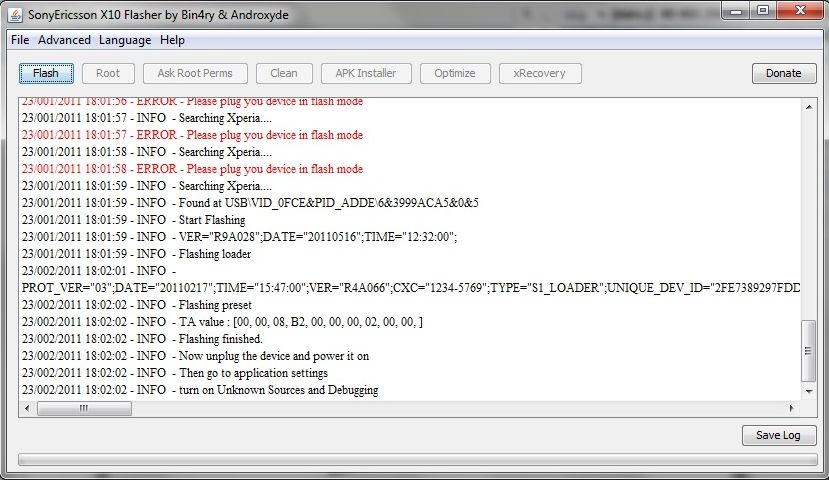This screenshot has height=480, width=829.
Task: Click the horizontal scrollbar thumb
Action: pos(84,408)
